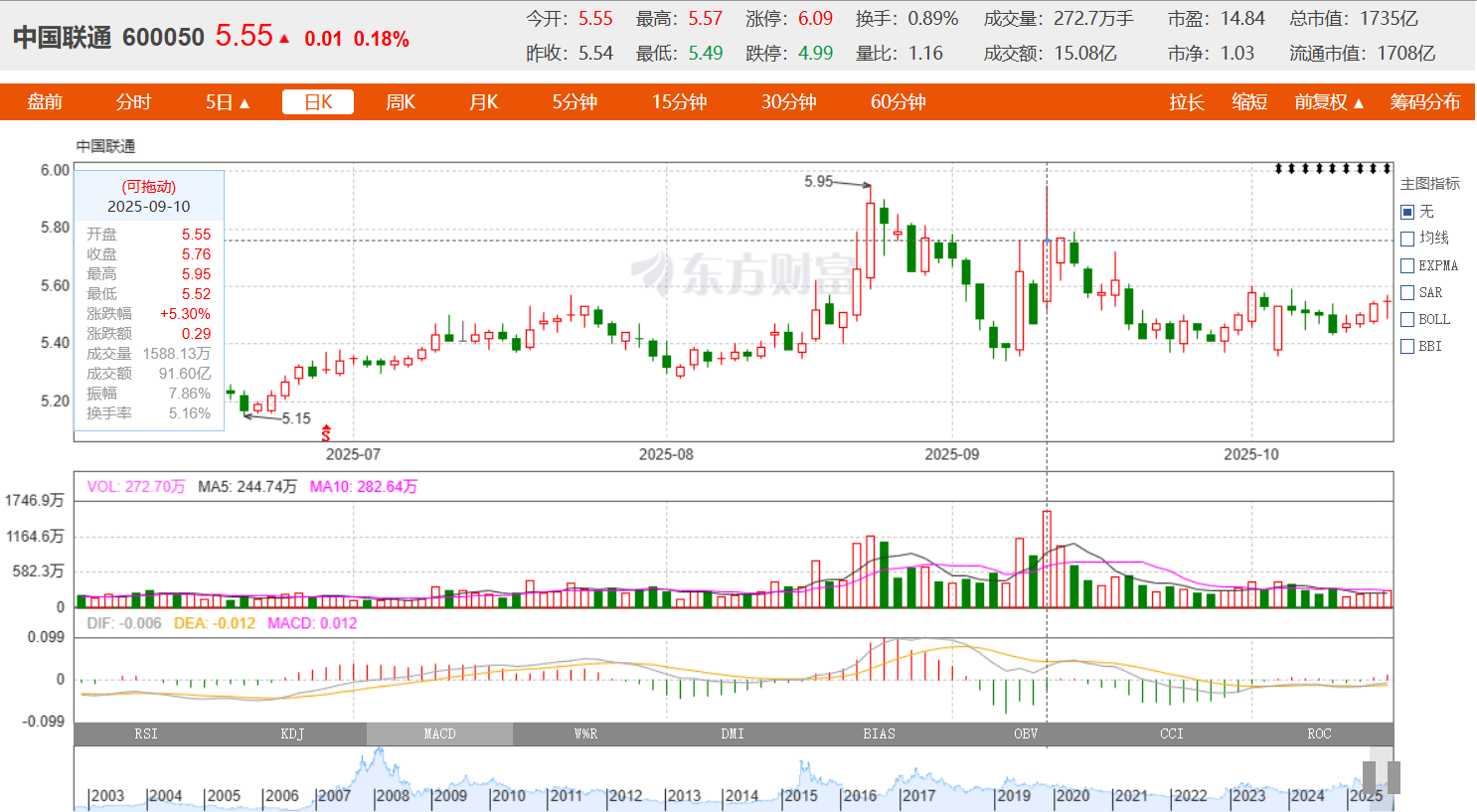The width and height of the screenshot is (1477, 812).
Task: Click the 缩短 shorten chart button
Action: [x=1249, y=102]
